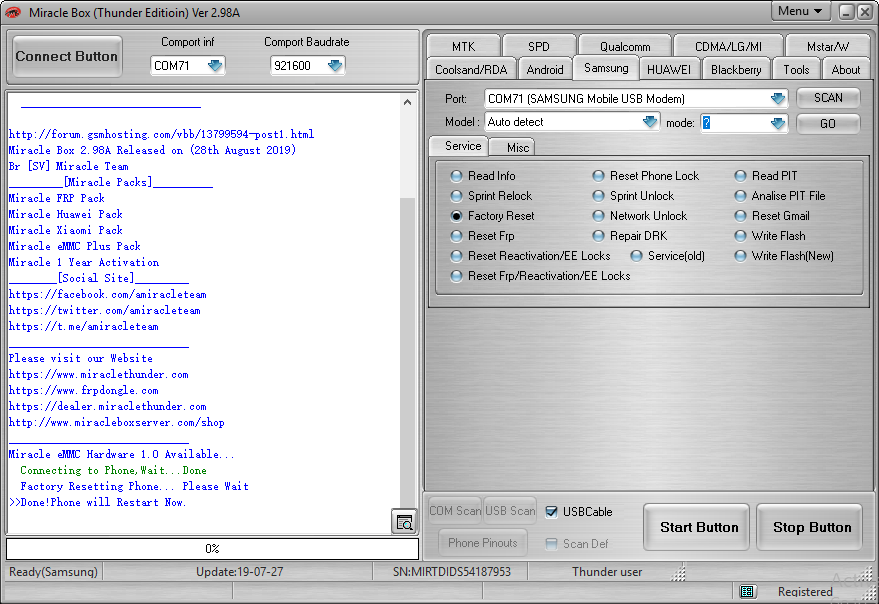Click the Stop Button
The image size is (879, 604).
[810, 527]
